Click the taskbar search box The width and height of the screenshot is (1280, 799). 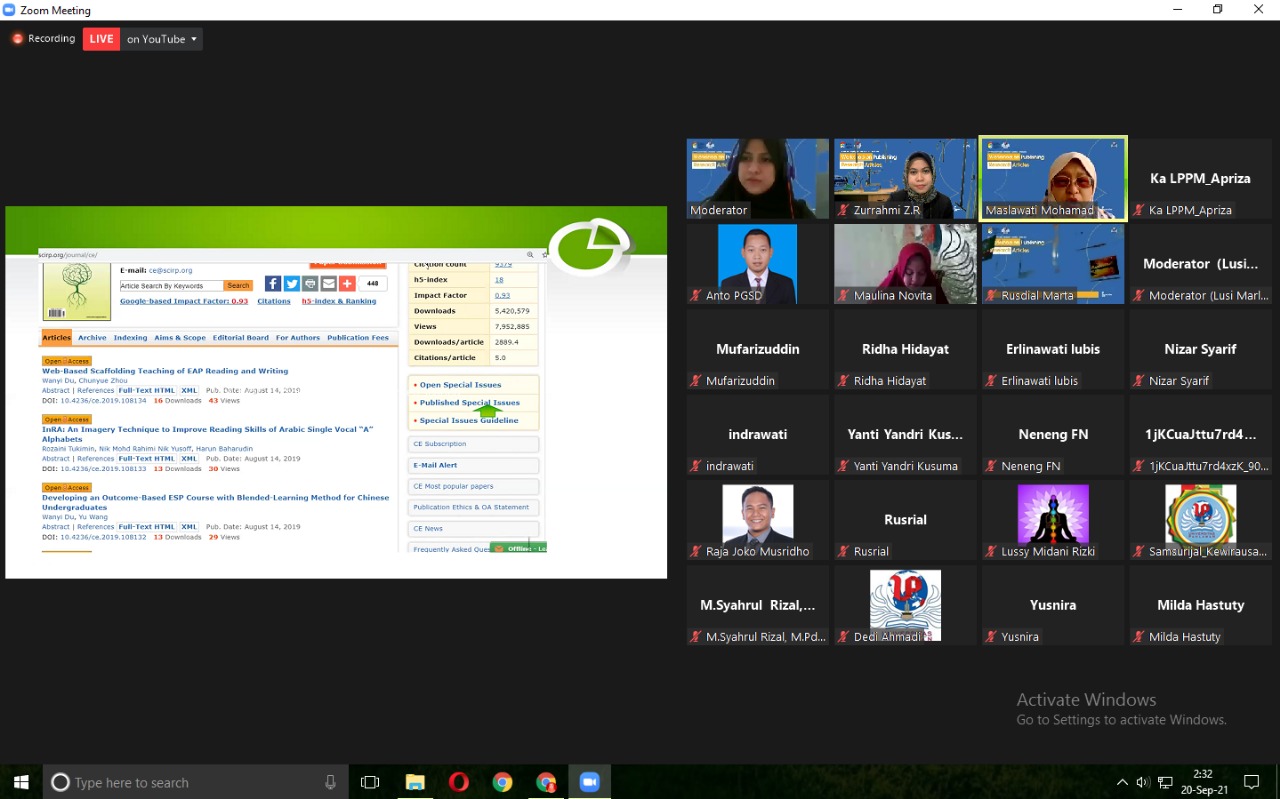pos(195,782)
